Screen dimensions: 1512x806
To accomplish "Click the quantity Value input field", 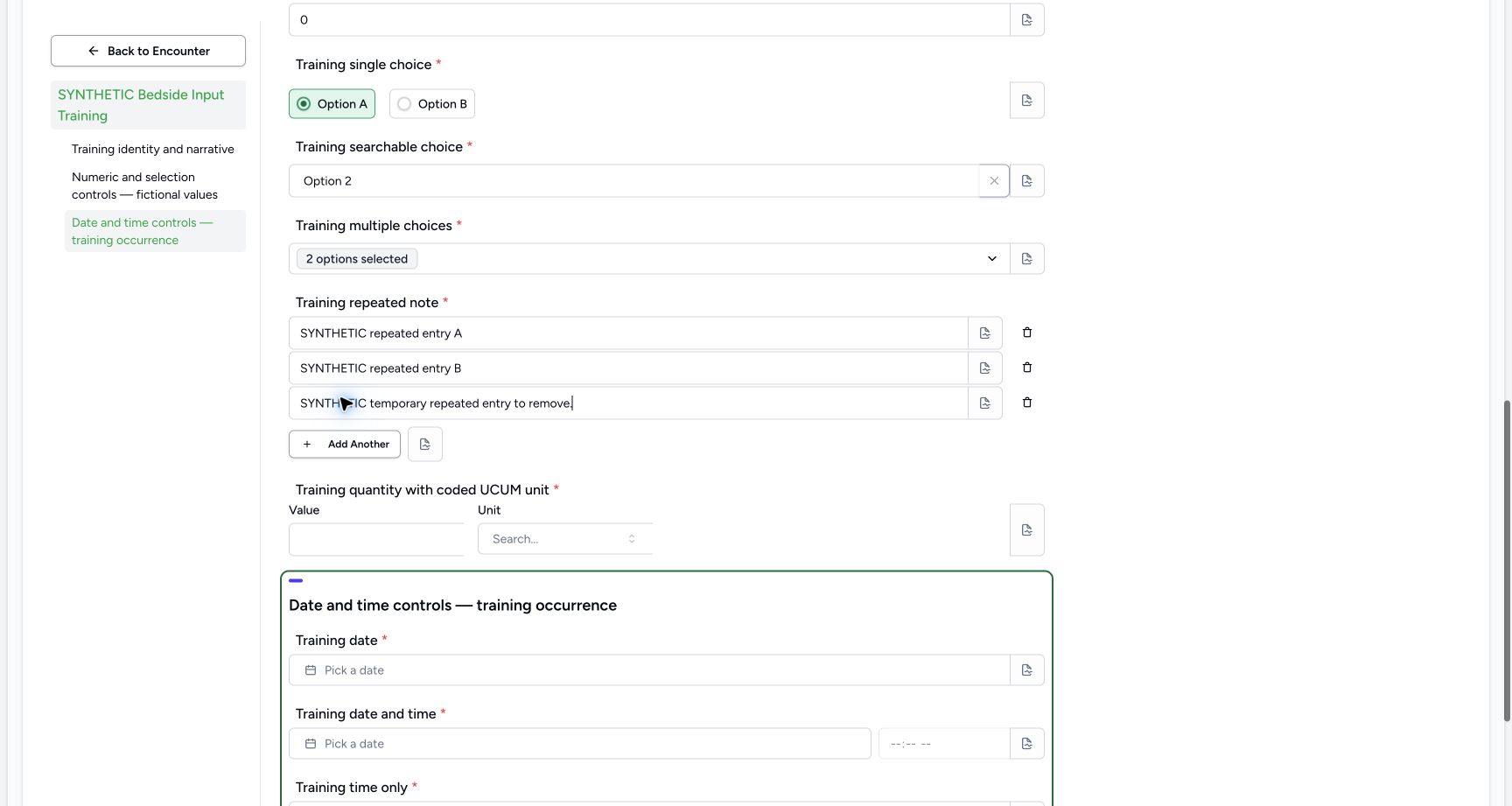I will coord(376,539).
